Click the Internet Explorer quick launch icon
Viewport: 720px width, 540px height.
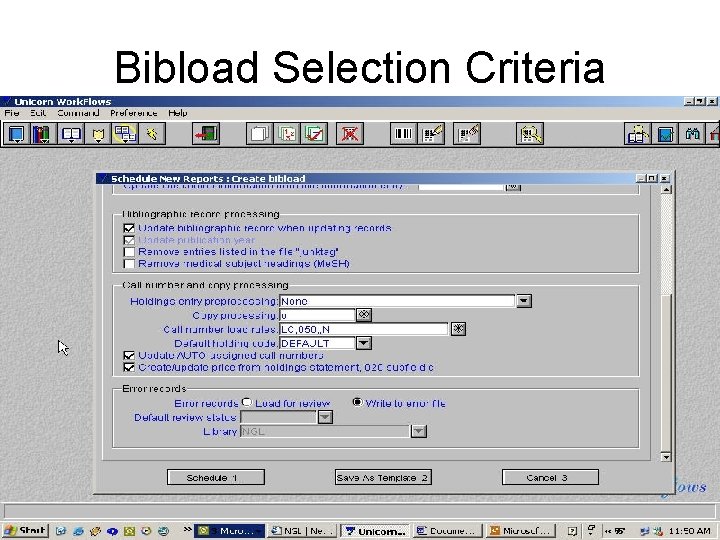(x=79, y=531)
